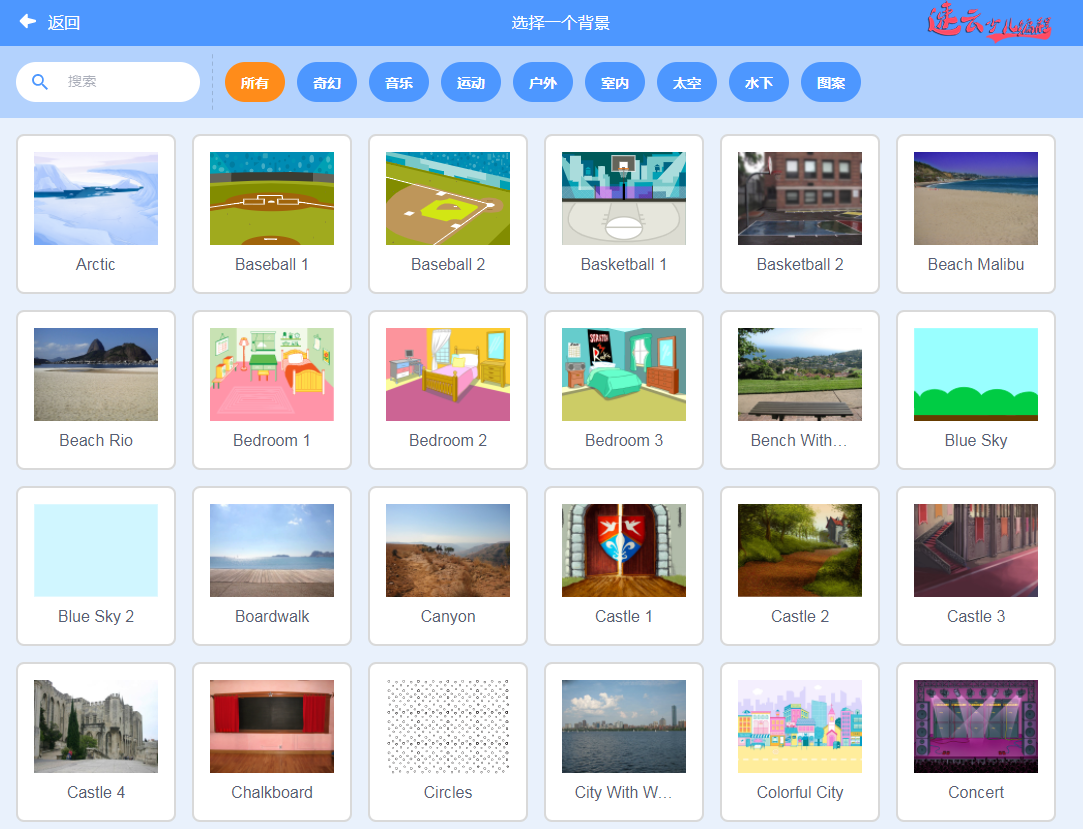The image size is (1083, 829).
Task: Pick the Basketball 1 court backdrop
Action: pos(624,213)
